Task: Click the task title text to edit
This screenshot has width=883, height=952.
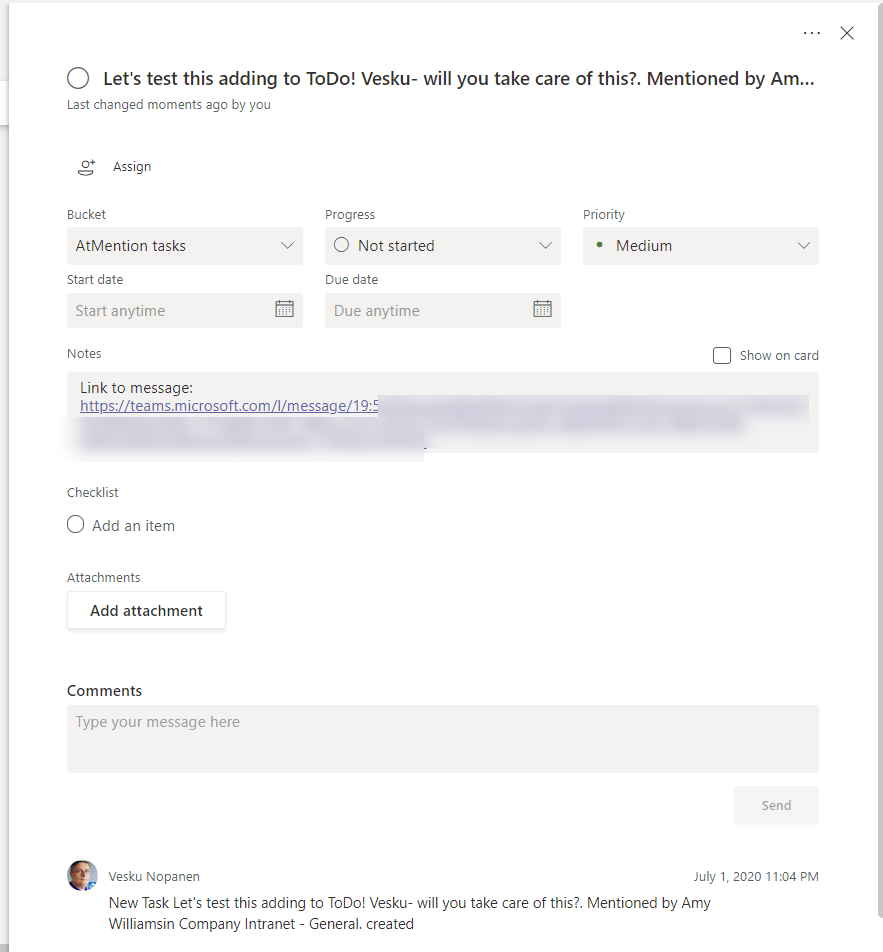Action: tap(458, 79)
